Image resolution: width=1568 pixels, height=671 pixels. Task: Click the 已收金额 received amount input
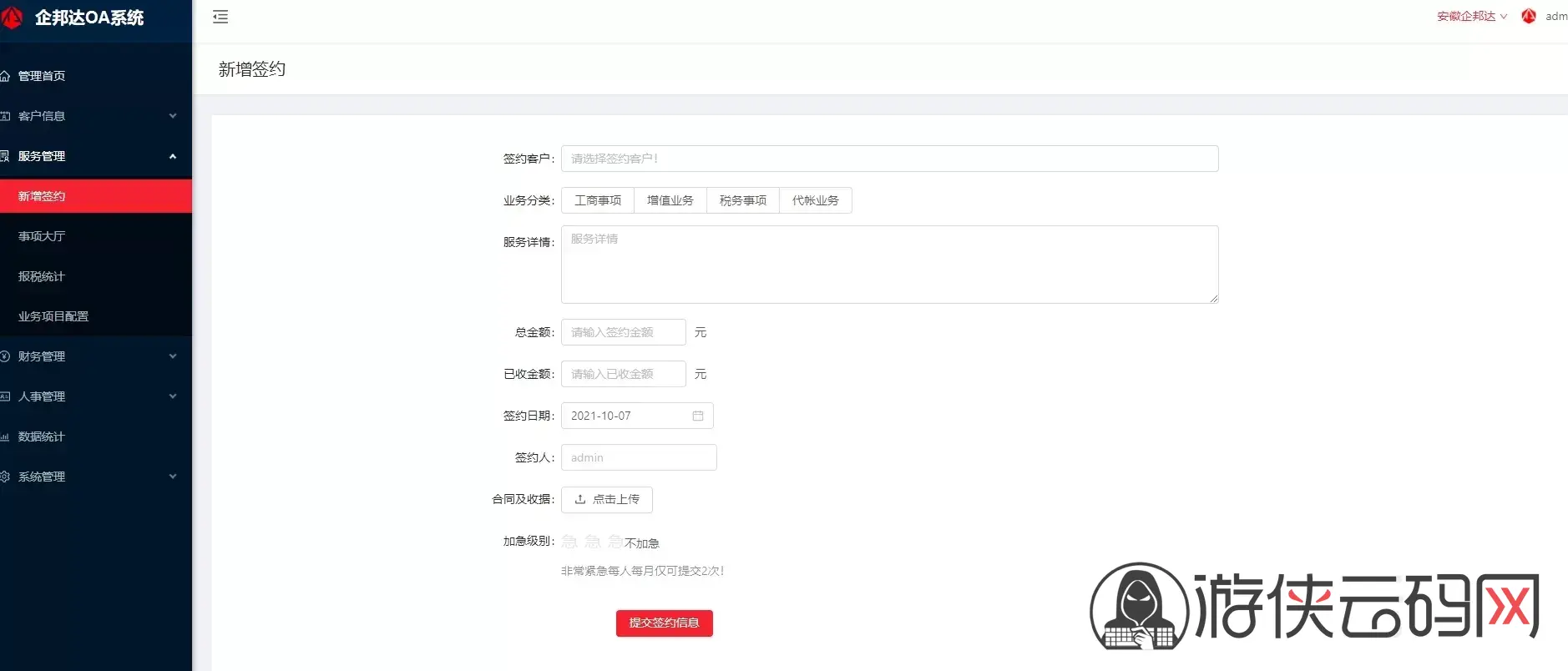[624, 374]
